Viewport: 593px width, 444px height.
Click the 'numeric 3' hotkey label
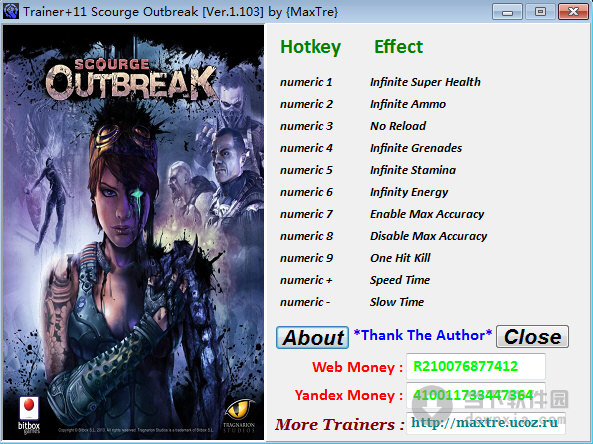coord(306,126)
